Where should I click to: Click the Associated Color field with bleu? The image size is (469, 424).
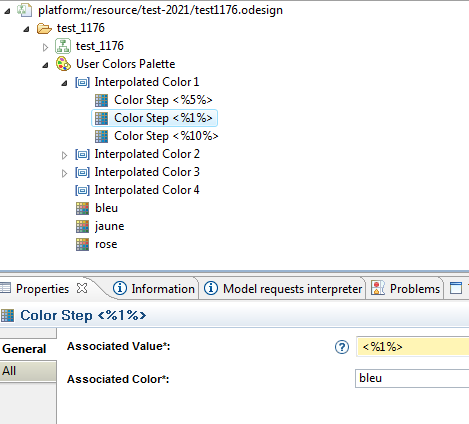[x=412, y=378]
